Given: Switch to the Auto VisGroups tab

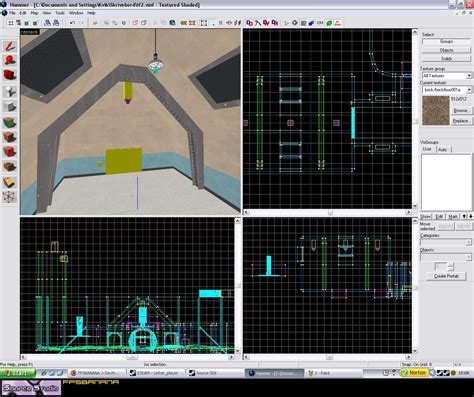Looking at the screenshot, I should pyautogui.click(x=443, y=149).
